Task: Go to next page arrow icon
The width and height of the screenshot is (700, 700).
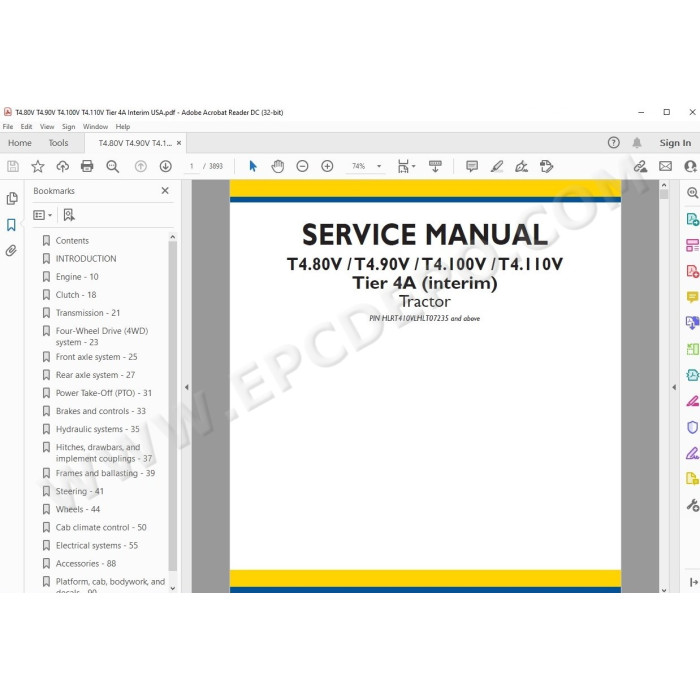Action: tap(166, 167)
